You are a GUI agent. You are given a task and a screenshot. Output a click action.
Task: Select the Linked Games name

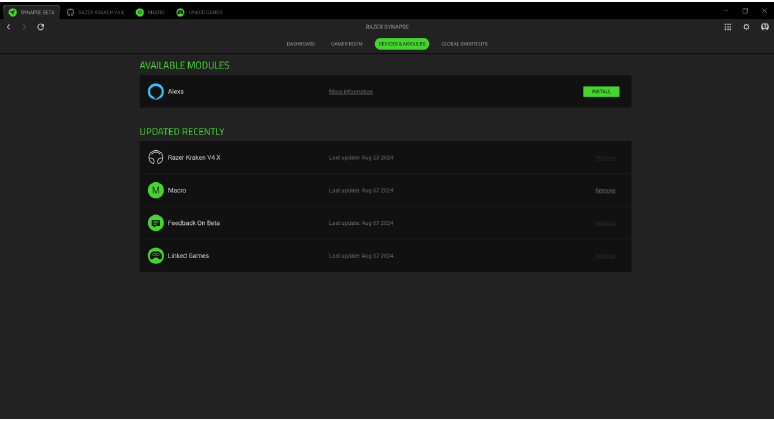188,256
